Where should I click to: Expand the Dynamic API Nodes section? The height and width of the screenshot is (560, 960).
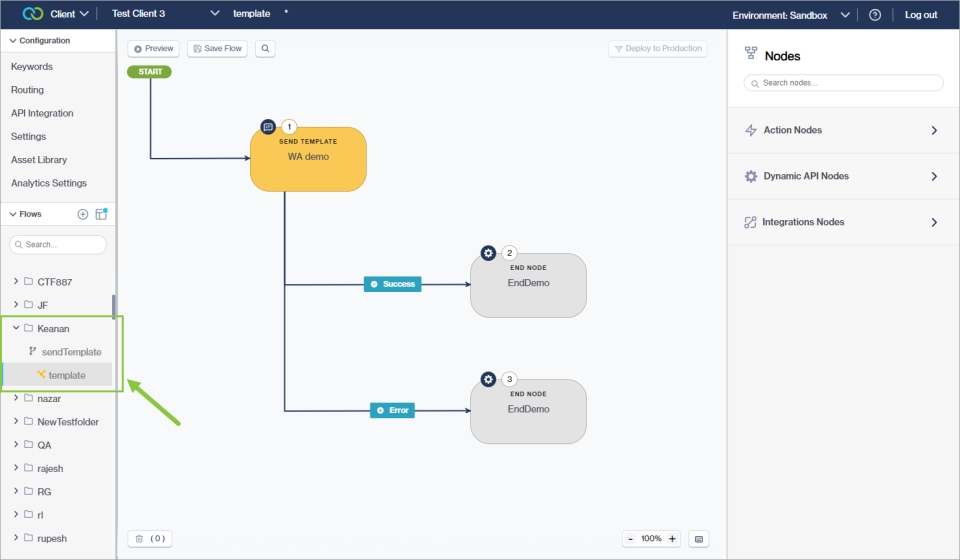tap(843, 176)
